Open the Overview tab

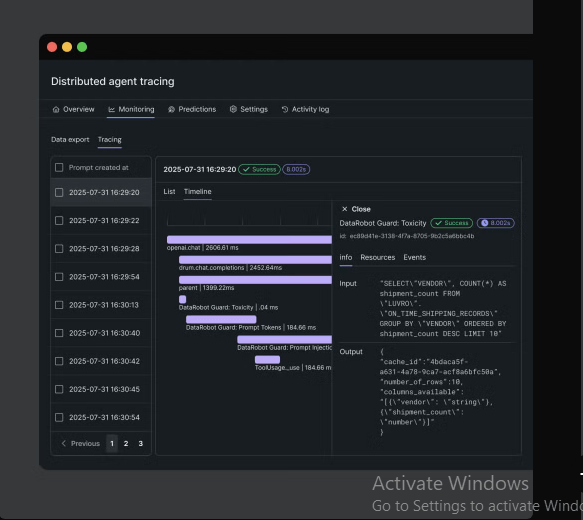[x=73, y=109]
